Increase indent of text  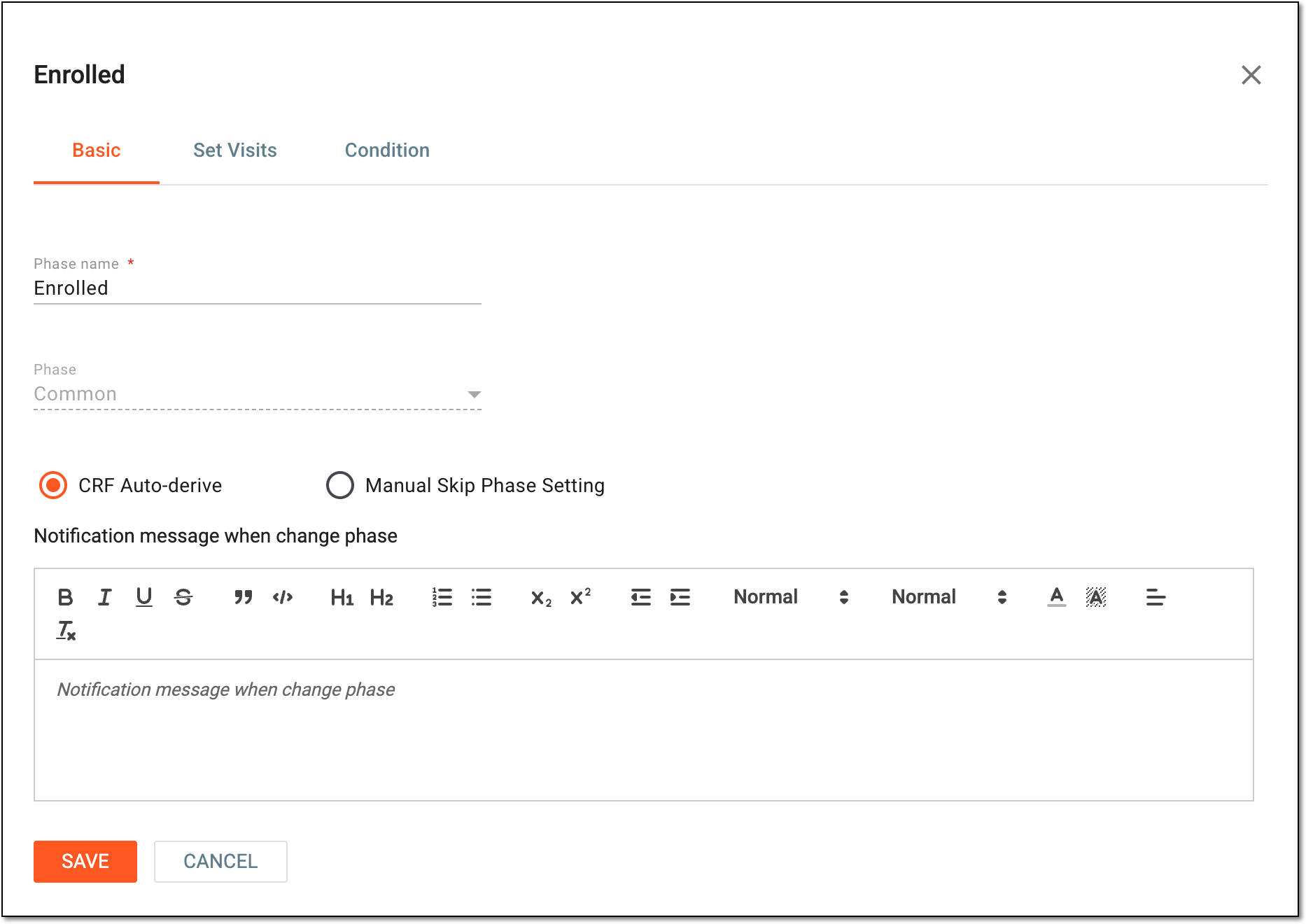pos(680,597)
